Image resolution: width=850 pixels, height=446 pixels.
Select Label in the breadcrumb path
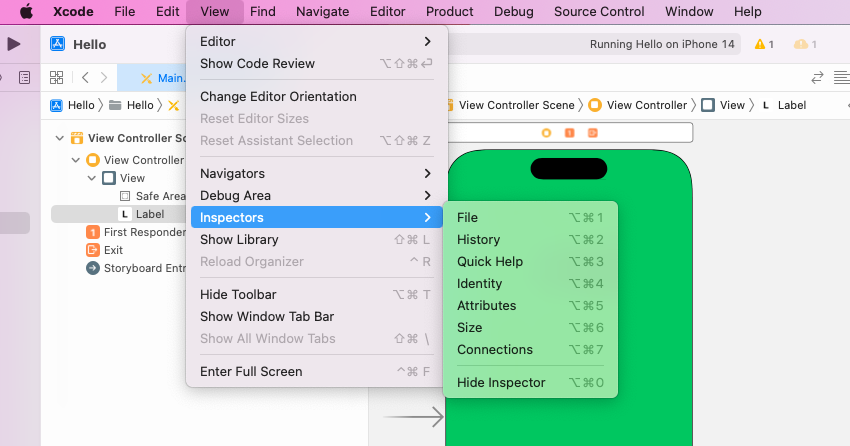(784, 105)
